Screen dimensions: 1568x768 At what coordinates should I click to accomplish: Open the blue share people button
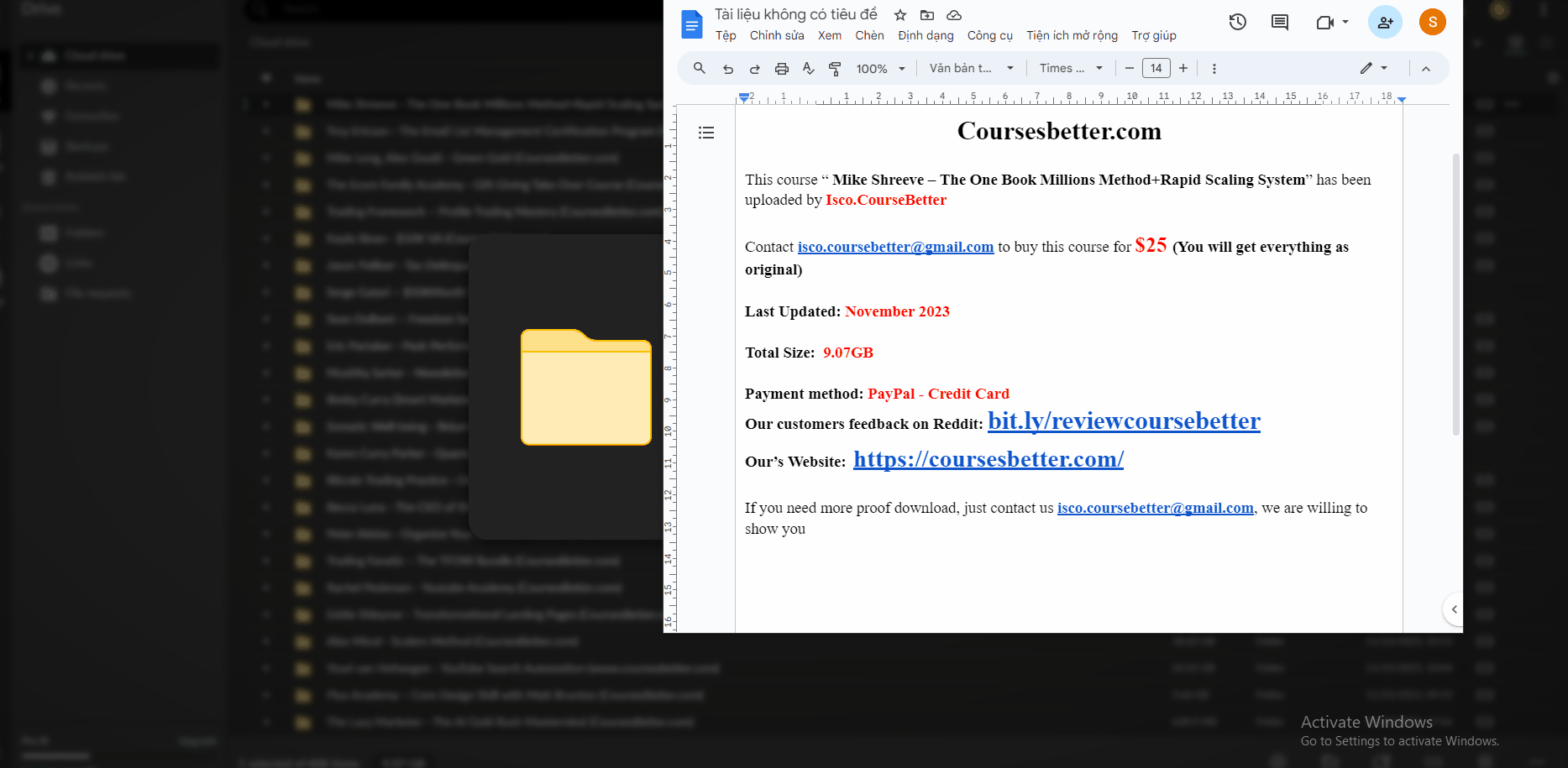point(1385,22)
